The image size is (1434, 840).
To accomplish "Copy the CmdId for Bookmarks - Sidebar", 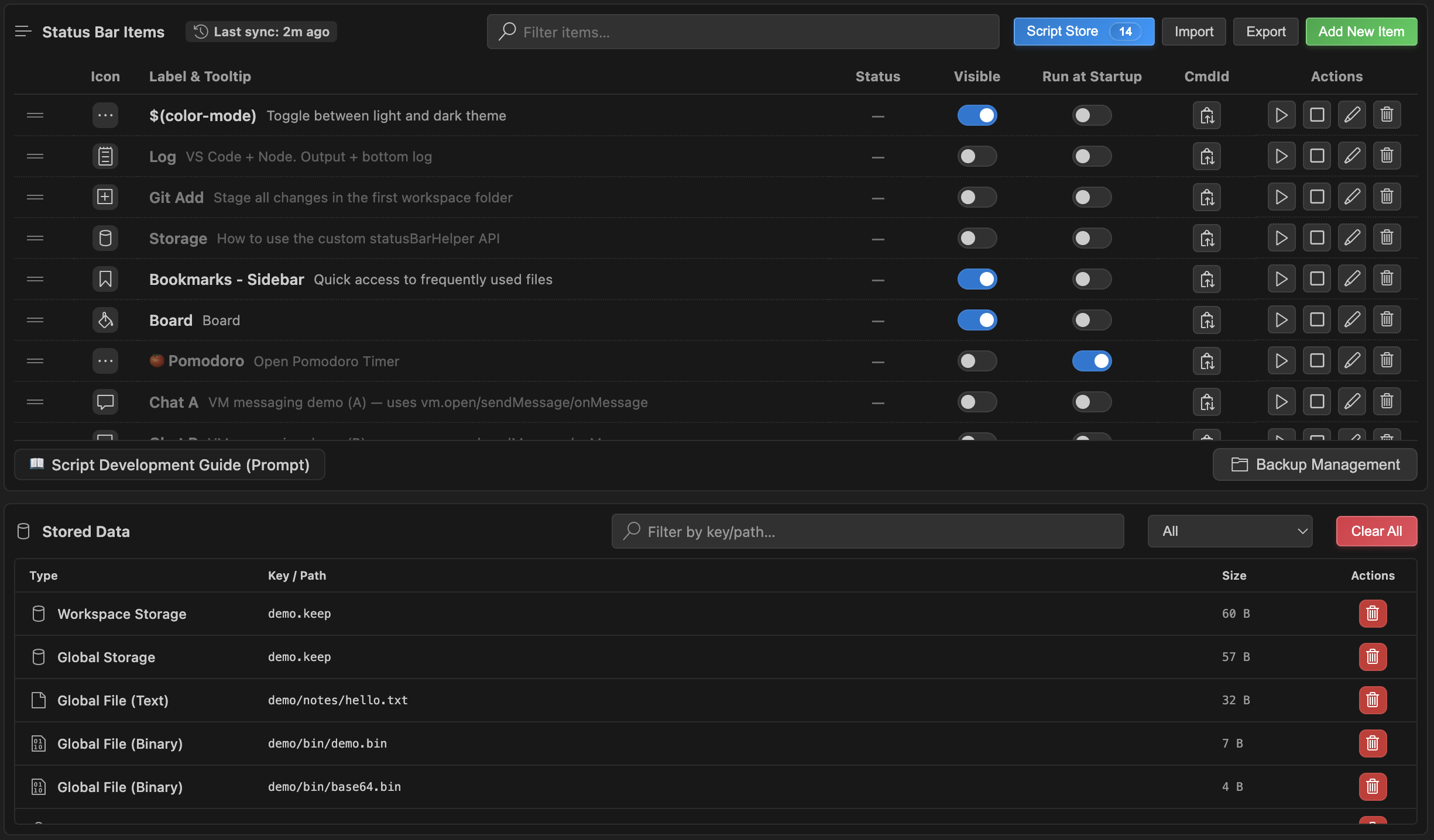I will (1206, 279).
